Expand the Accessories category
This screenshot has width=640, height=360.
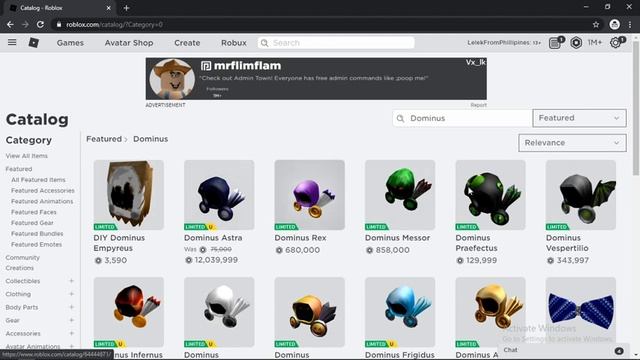coord(71,333)
